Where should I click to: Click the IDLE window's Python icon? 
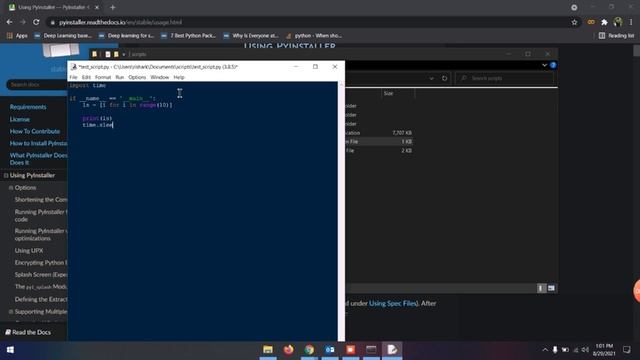coord(74,67)
